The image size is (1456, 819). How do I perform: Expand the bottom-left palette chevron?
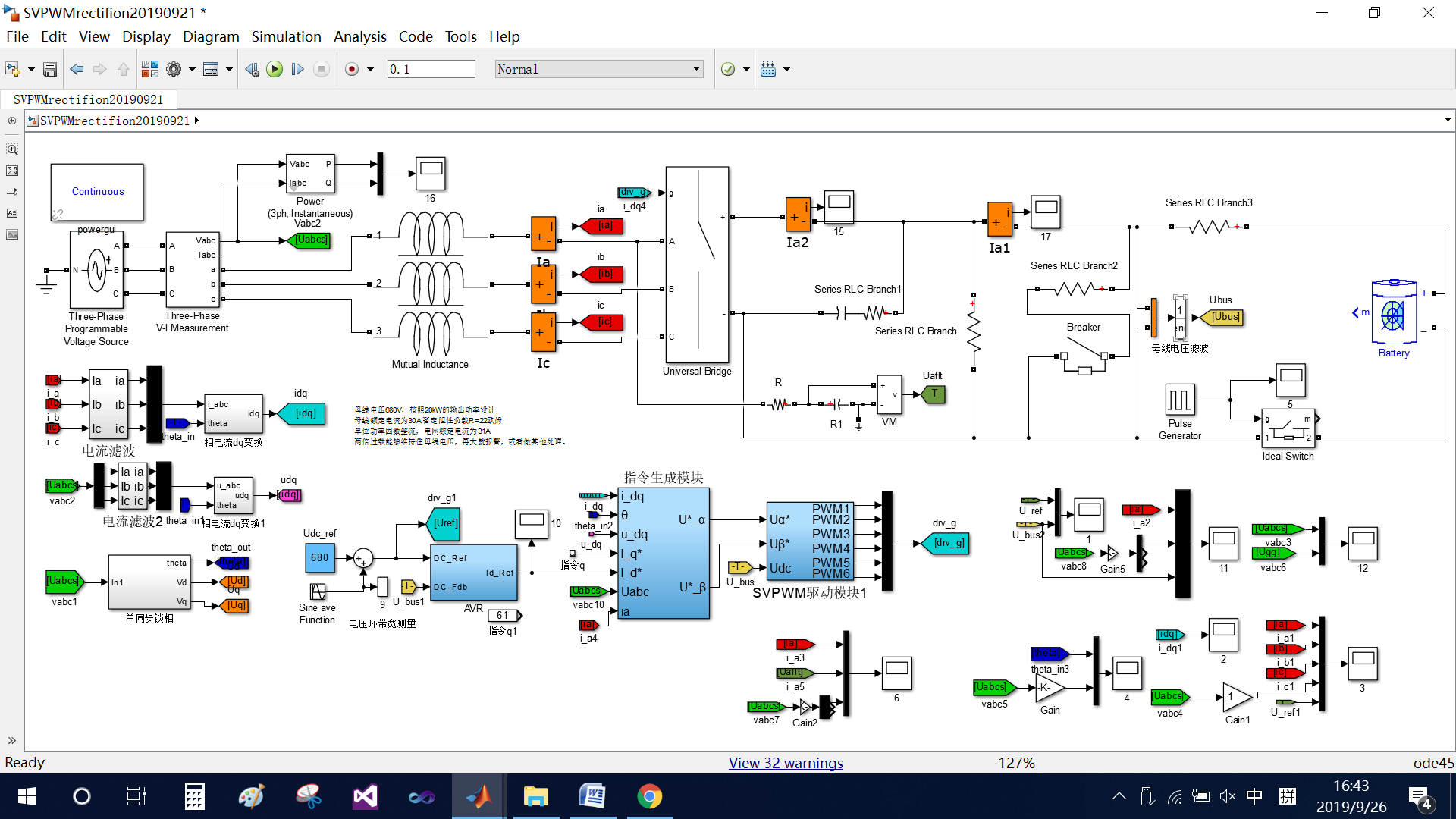pos(12,740)
